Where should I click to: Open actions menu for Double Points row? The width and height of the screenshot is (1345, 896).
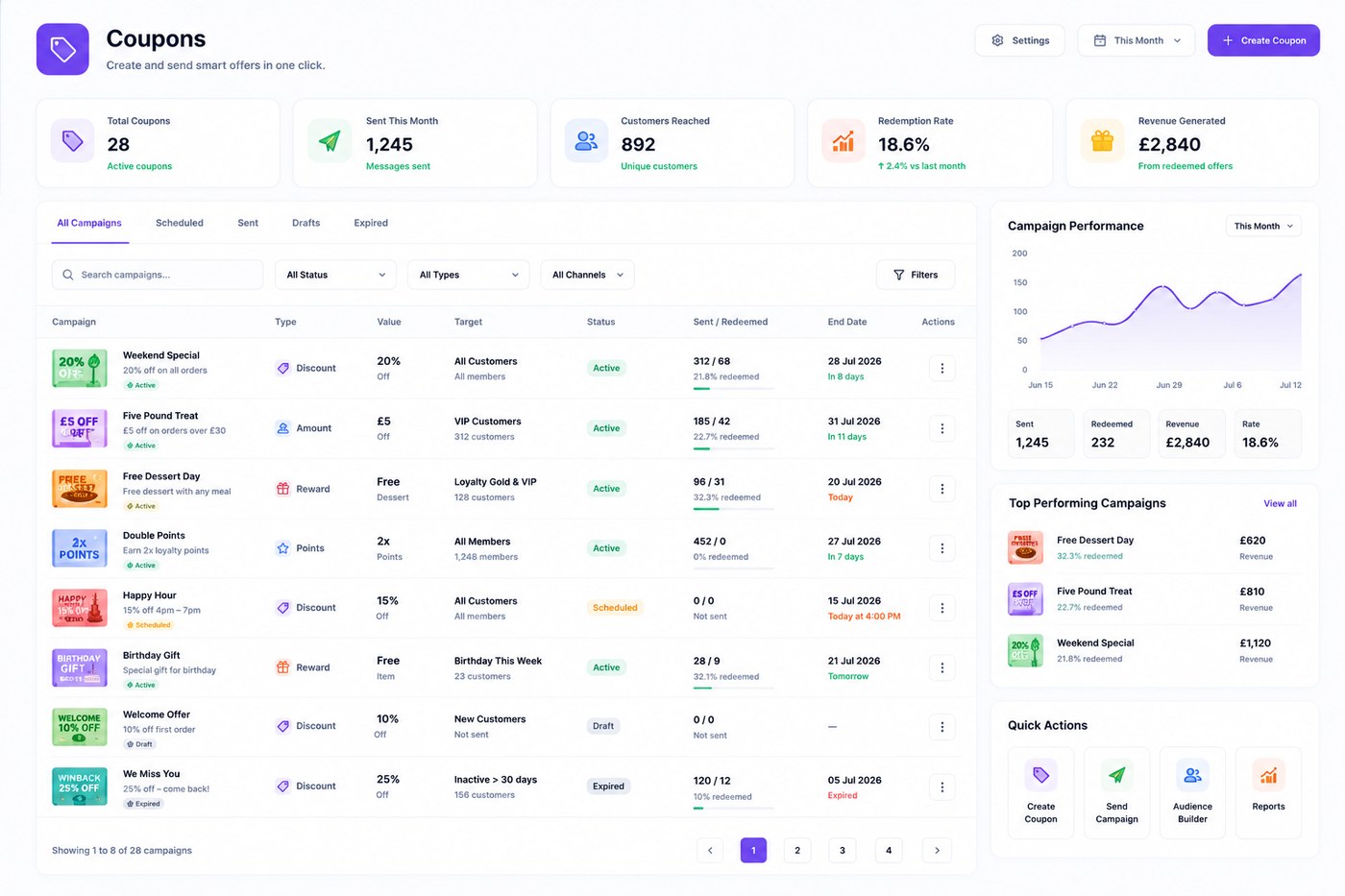(x=941, y=548)
